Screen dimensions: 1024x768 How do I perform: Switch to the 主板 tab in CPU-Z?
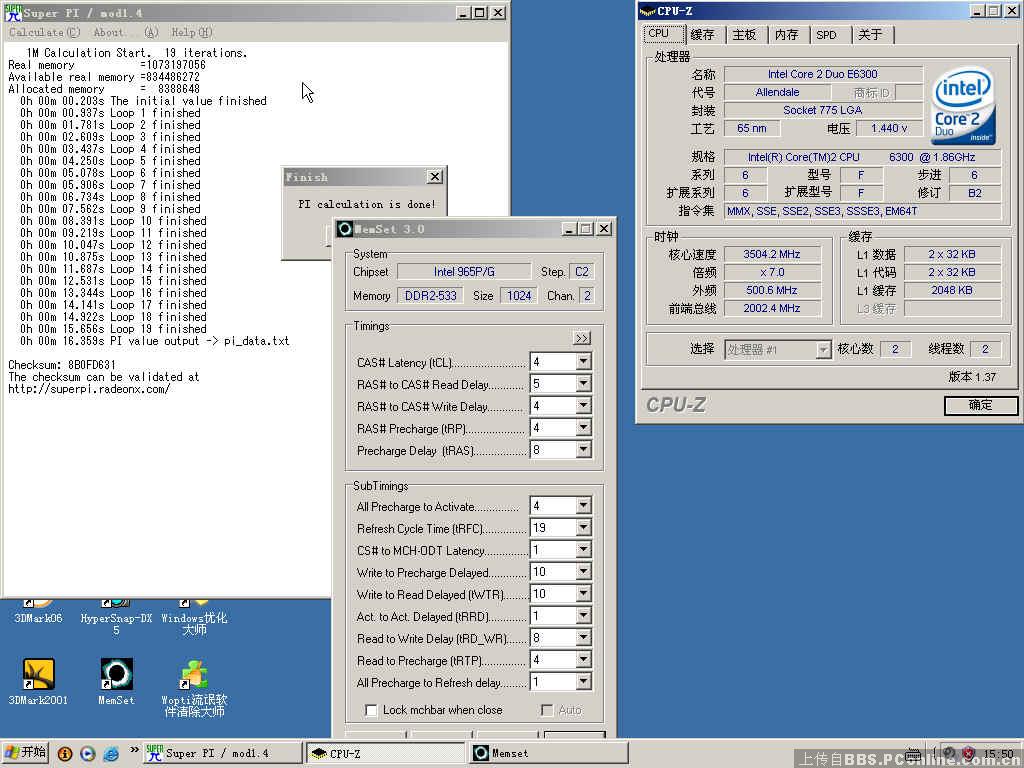pyautogui.click(x=744, y=35)
